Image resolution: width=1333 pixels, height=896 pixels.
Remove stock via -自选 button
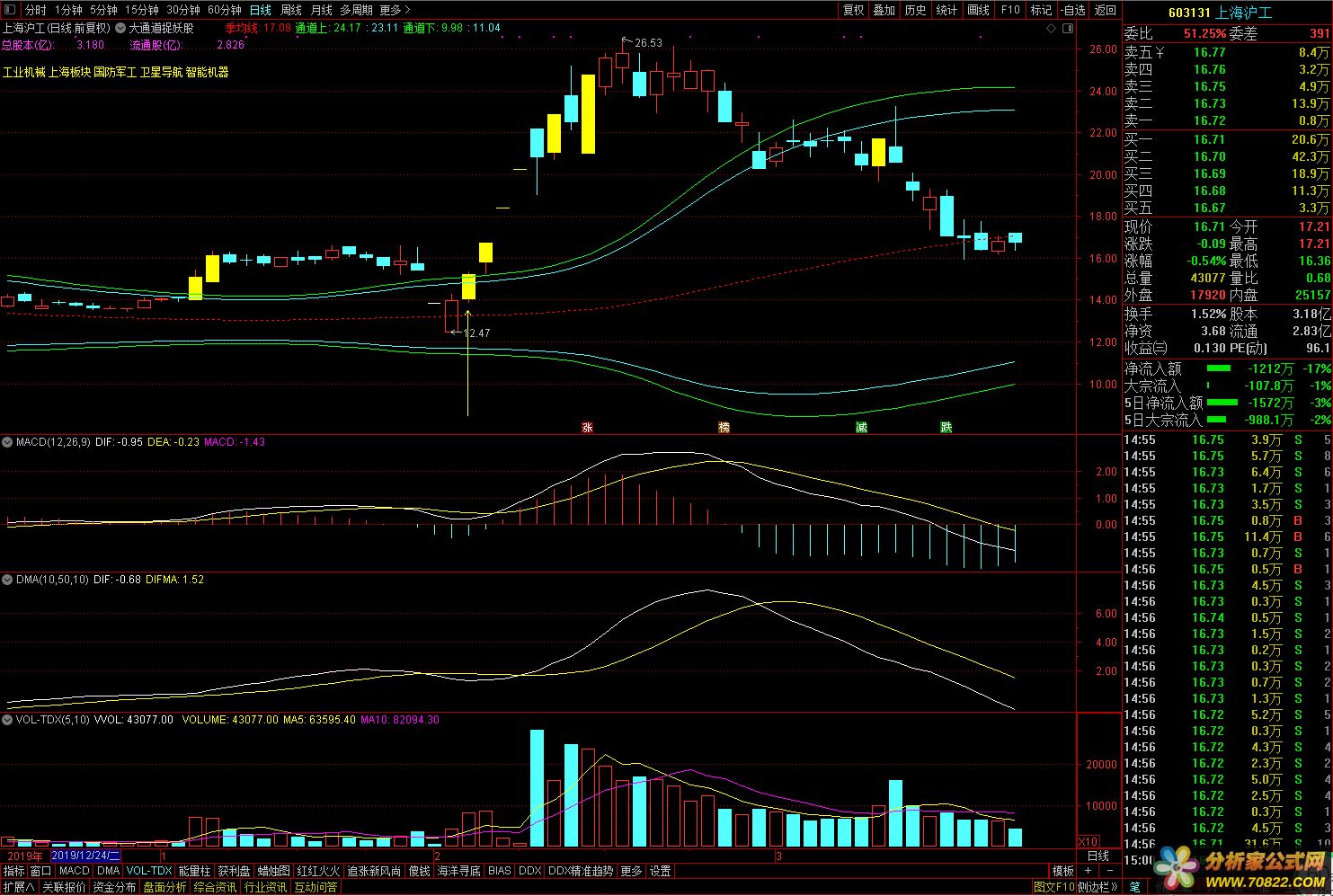click(1072, 10)
